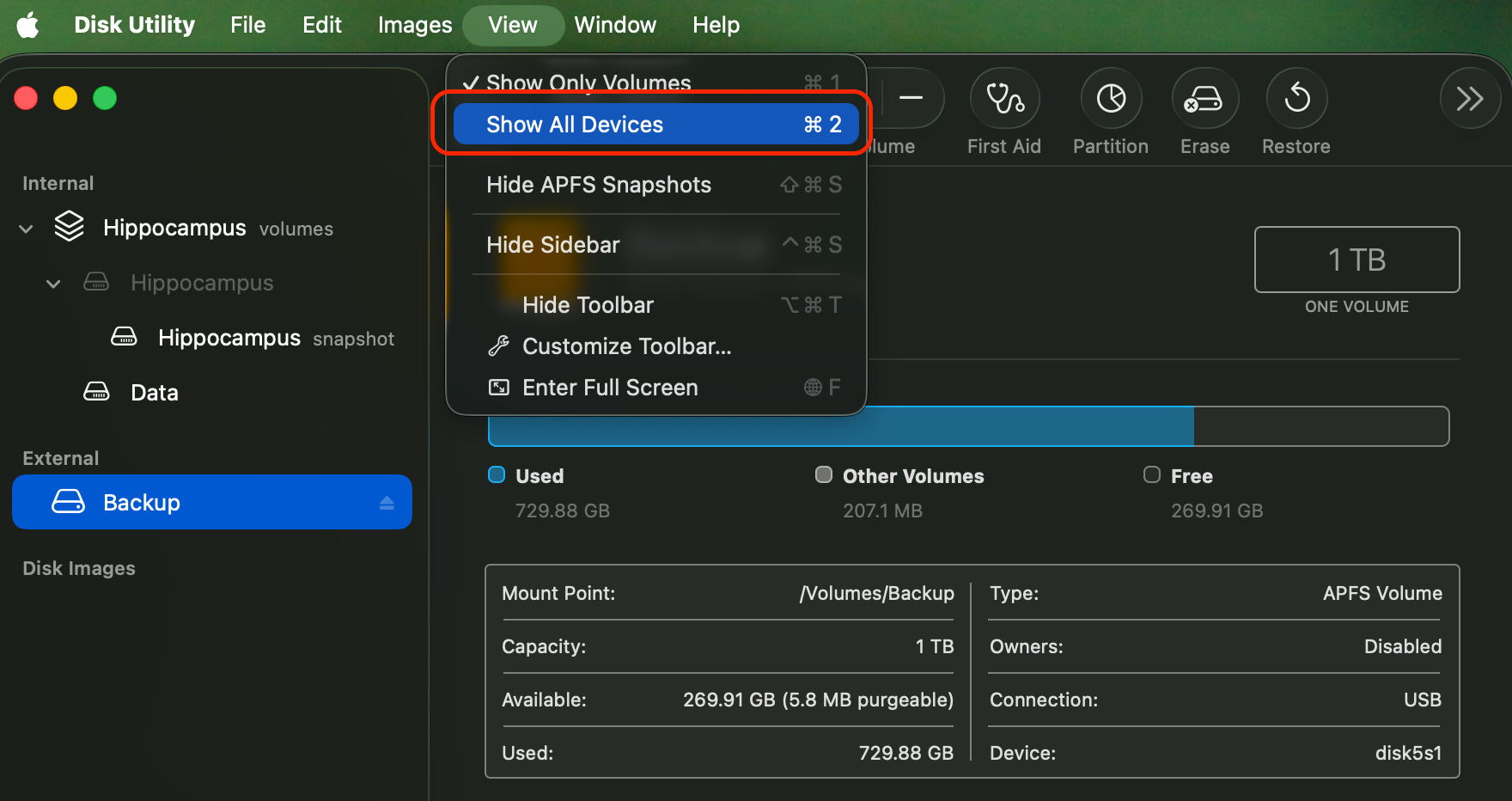The image size is (1512, 801).
Task: Click the Capacity 1 TB value
Action: 935,647
